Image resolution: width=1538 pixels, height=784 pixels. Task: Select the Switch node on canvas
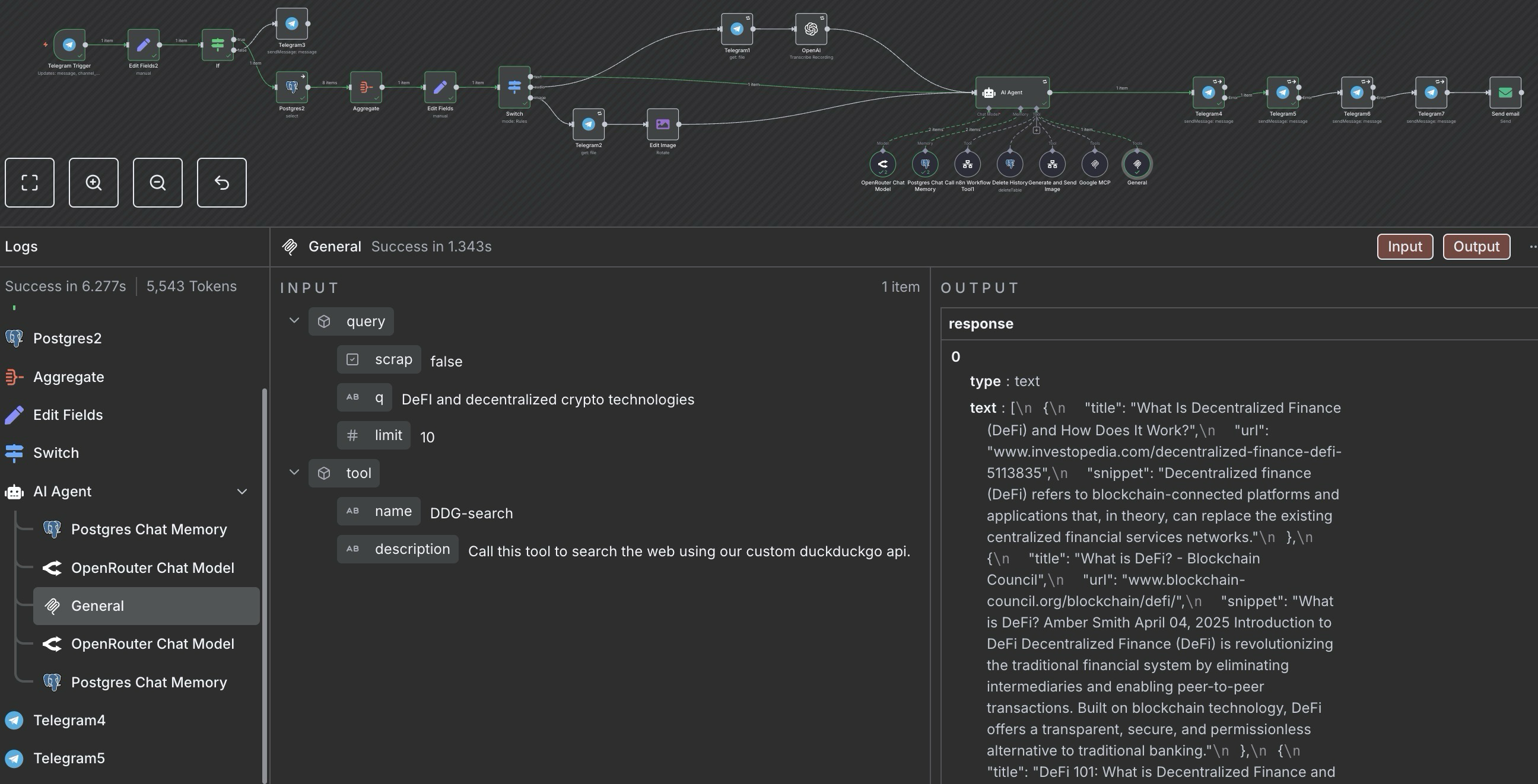(514, 87)
